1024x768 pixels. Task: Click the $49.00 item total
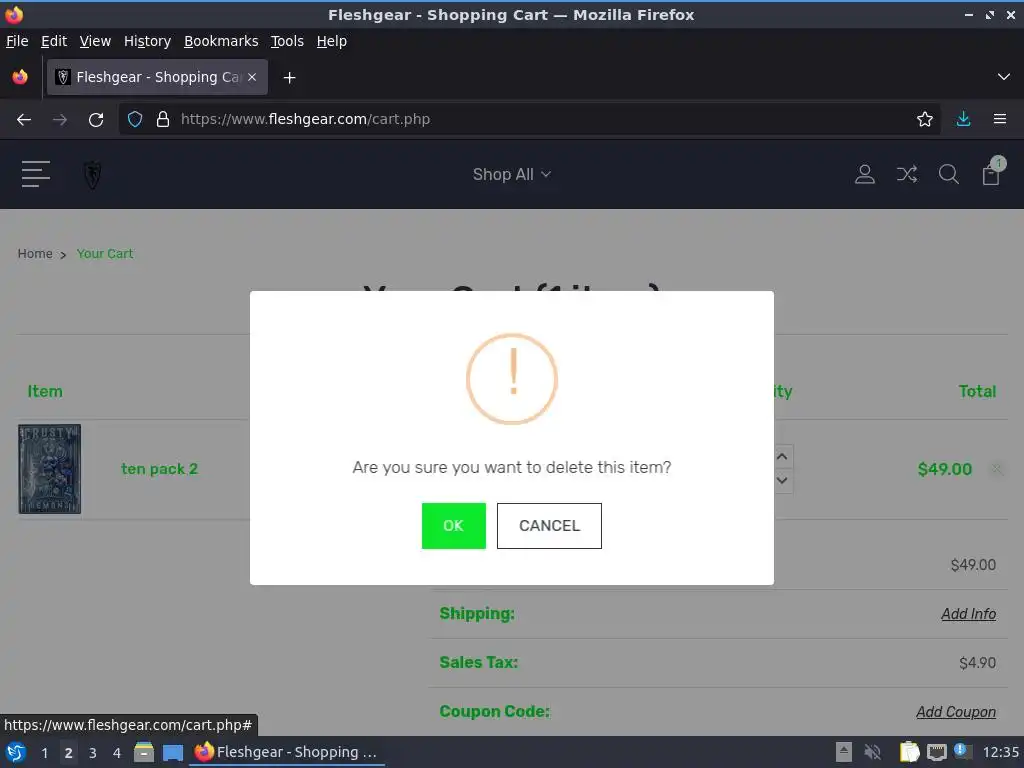click(944, 469)
